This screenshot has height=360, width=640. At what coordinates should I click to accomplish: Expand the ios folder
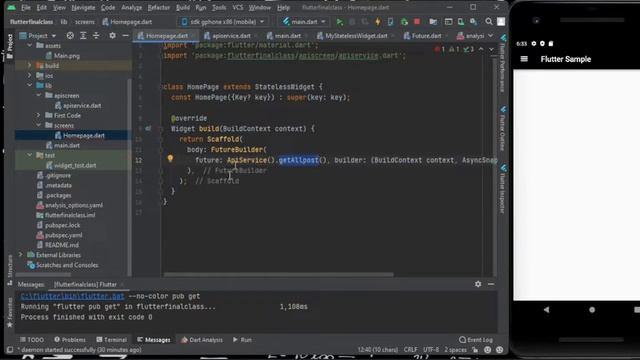29,76
